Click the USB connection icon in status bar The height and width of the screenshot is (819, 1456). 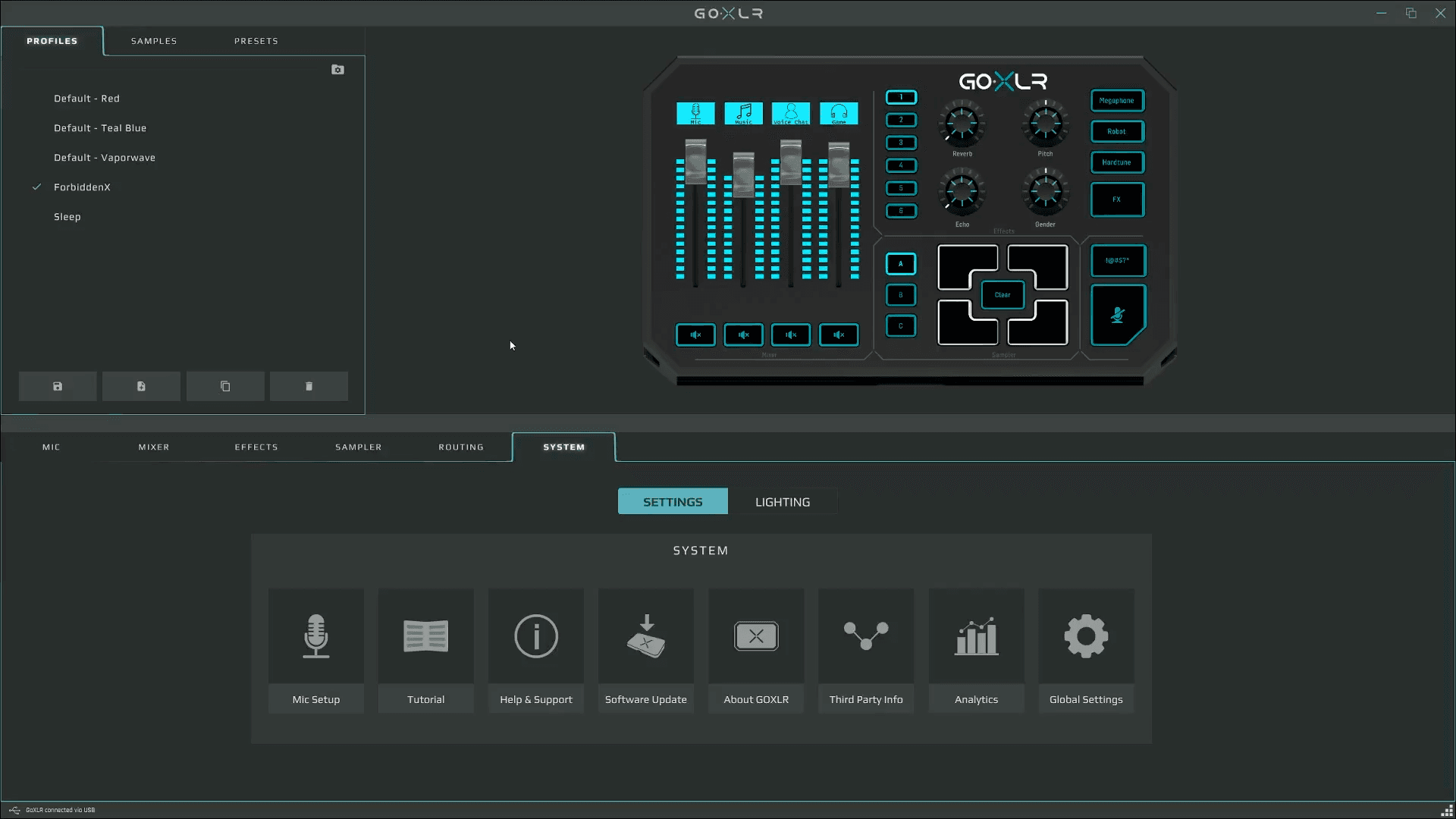(x=14, y=810)
